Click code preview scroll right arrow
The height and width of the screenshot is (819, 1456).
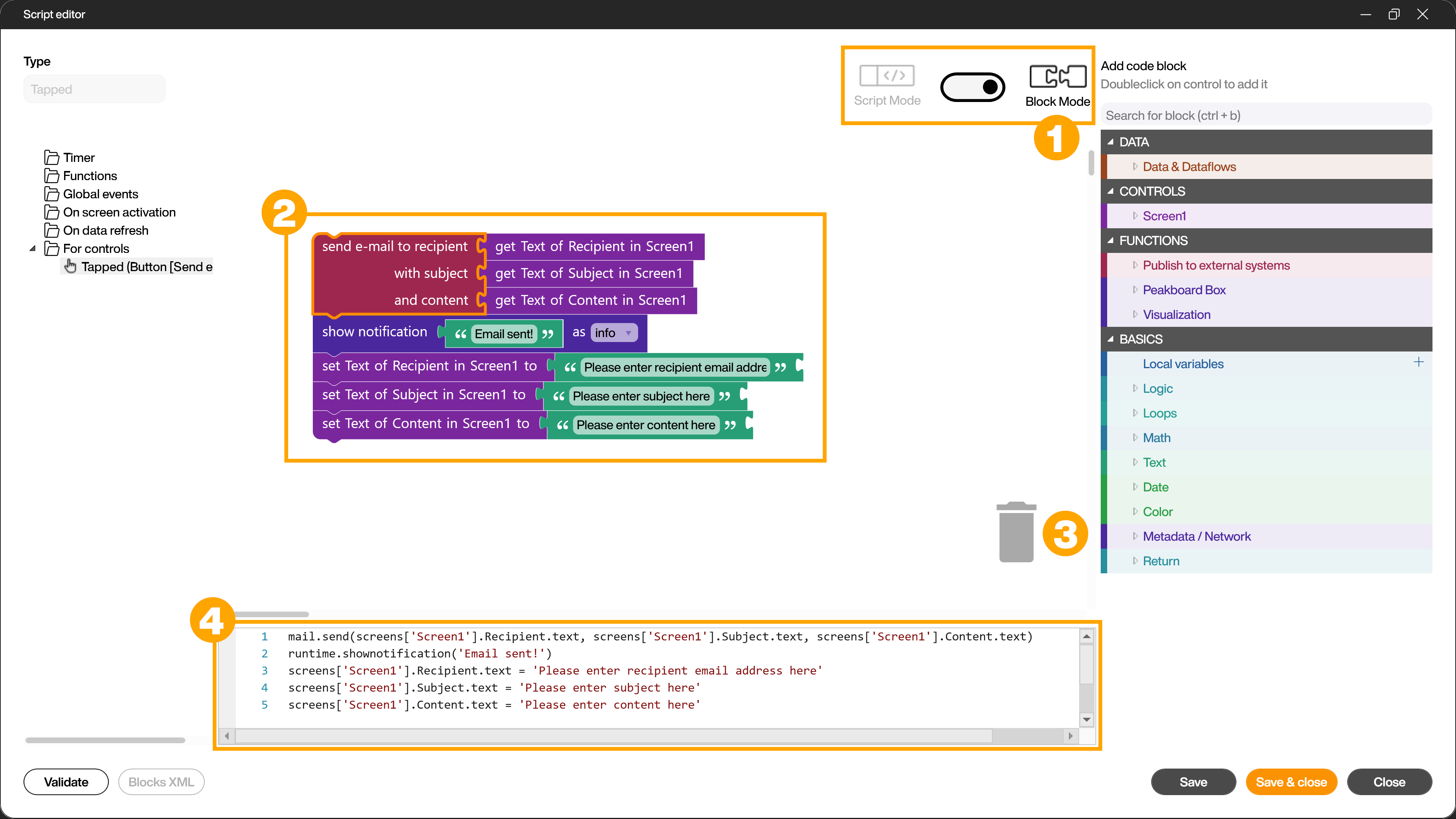1070,736
